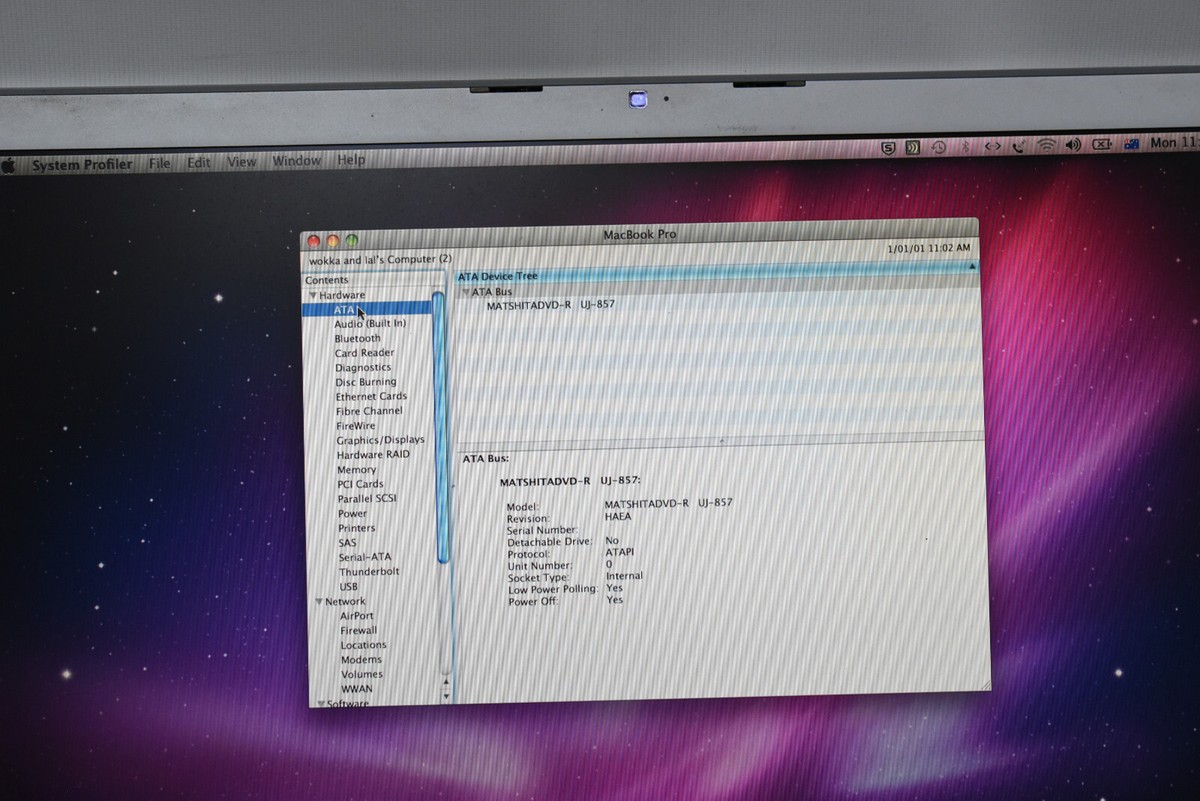The height and width of the screenshot is (801, 1200).
Task: Open the Time Machine menu bar icon
Action: pyautogui.click(x=938, y=146)
